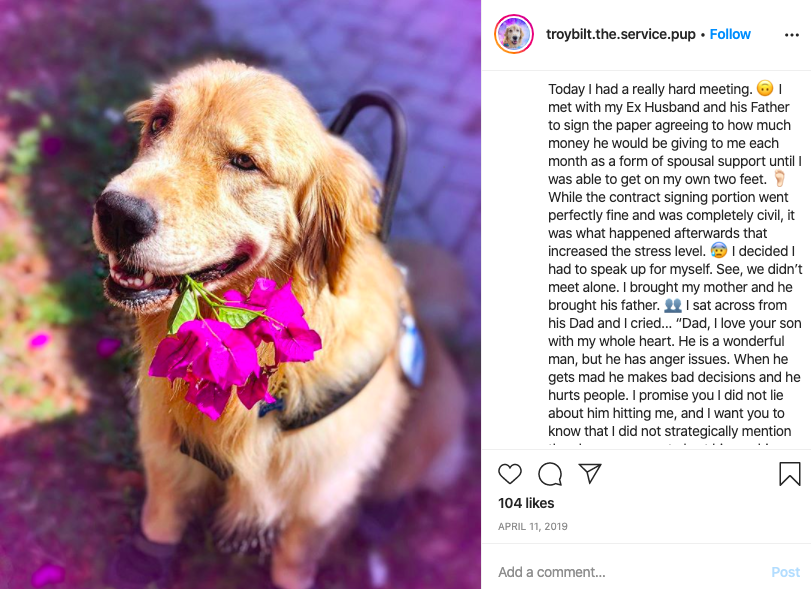Follow the troybilt.the.service.pup account
This screenshot has height=589, width=811.
[x=730, y=34]
